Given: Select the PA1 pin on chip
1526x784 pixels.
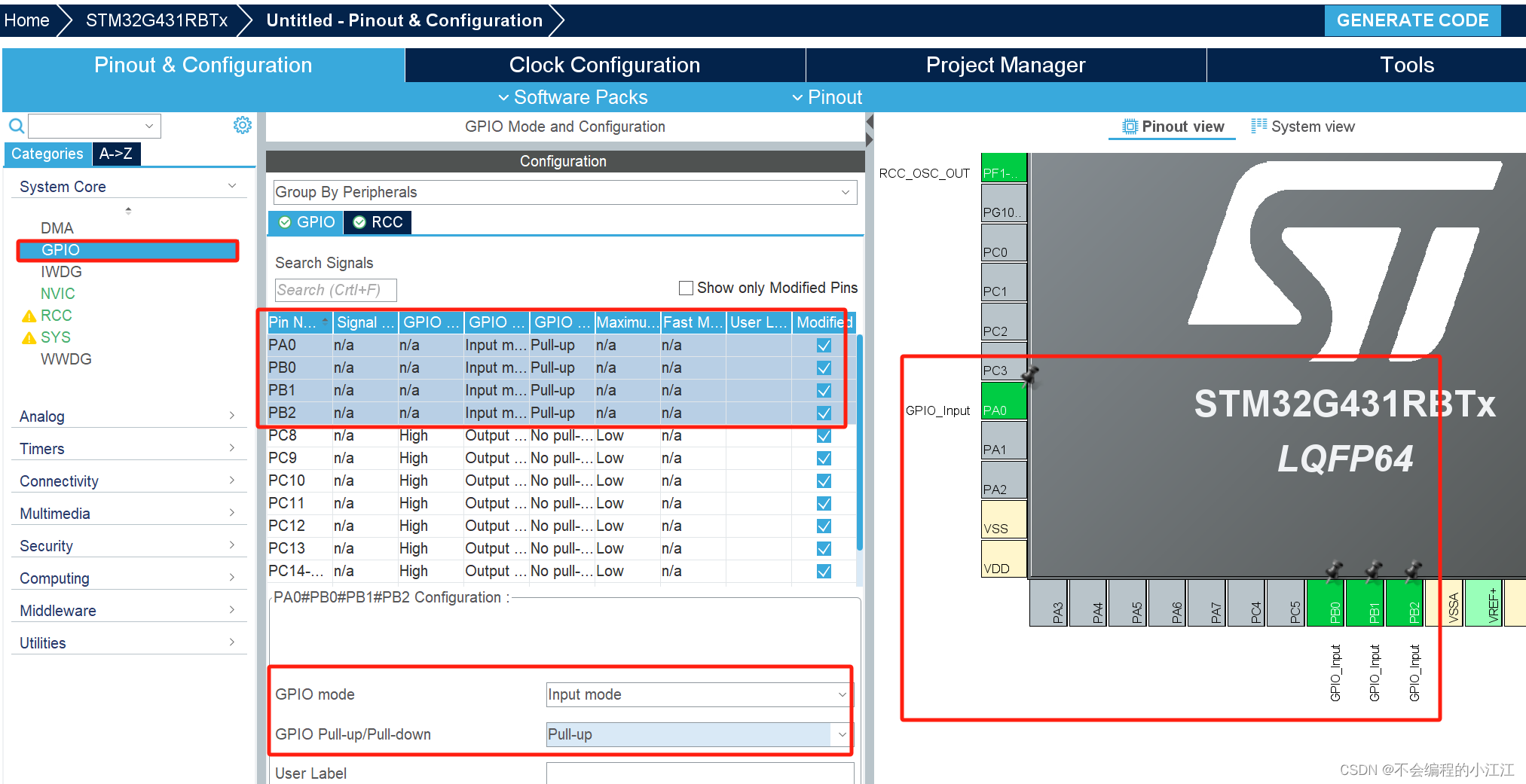Looking at the screenshot, I should [1004, 440].
